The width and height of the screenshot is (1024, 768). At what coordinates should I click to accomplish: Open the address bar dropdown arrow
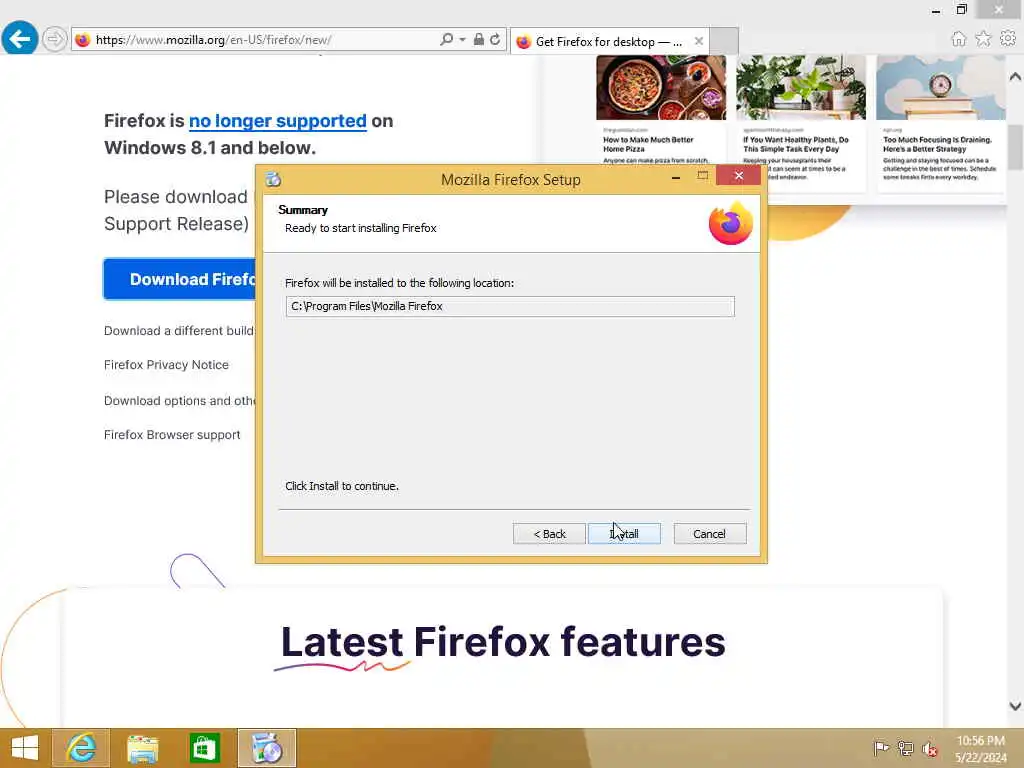click(x=462, y=40)
